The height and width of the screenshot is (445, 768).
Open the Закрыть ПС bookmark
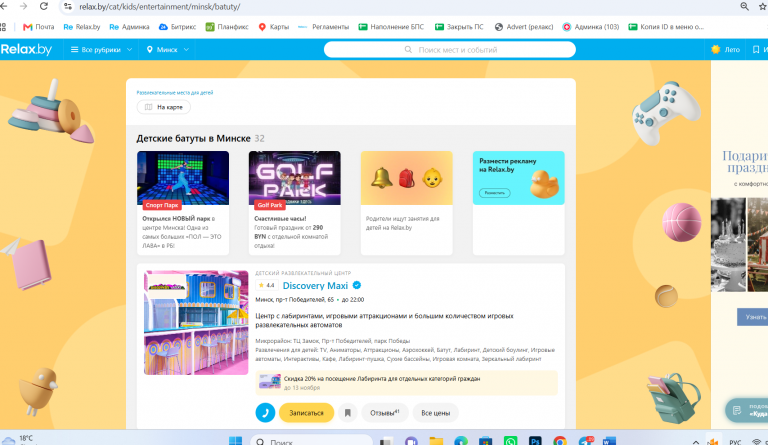[459, 27]
